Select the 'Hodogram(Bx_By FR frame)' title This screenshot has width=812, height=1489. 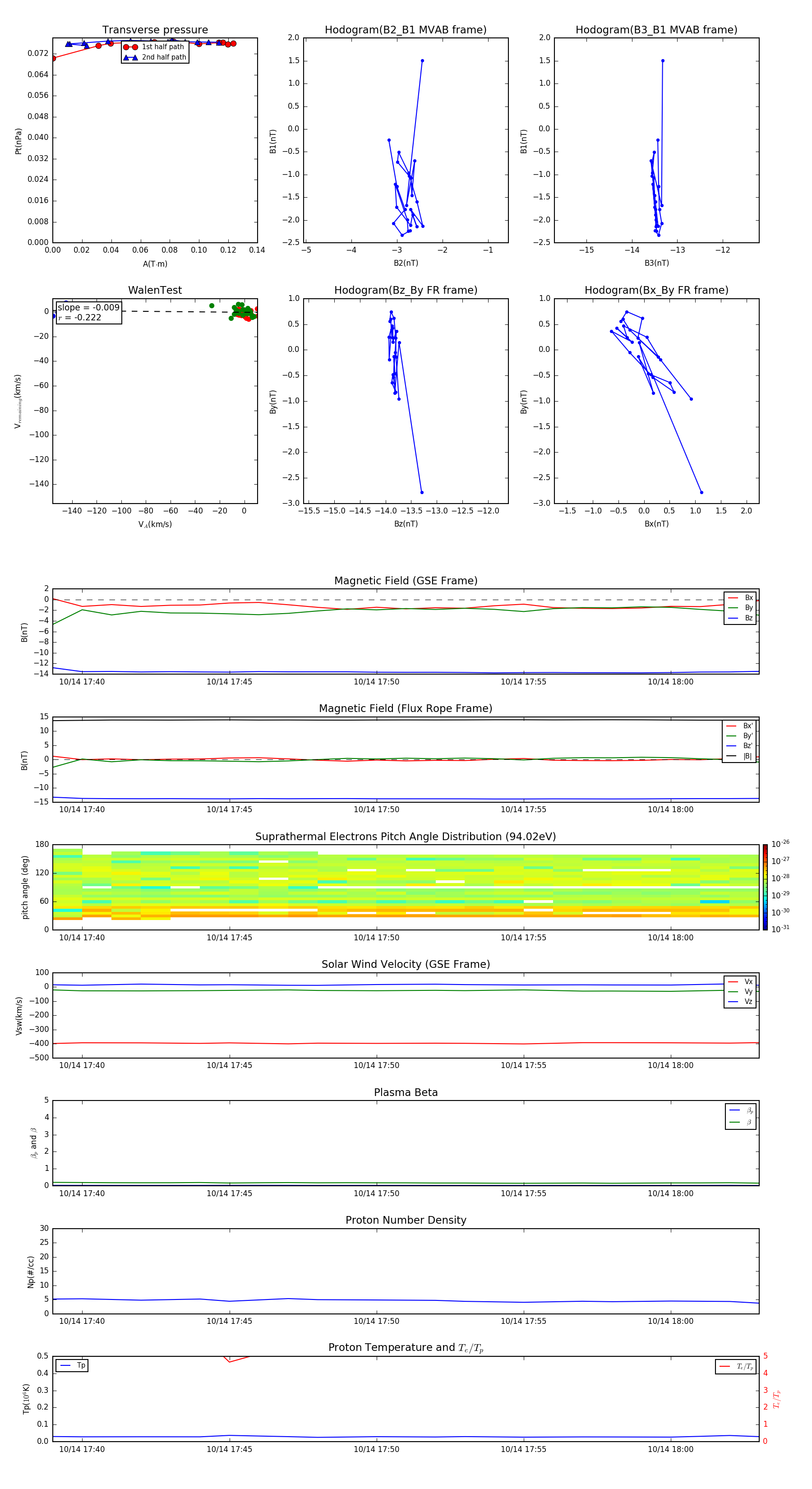coord(656,290)
